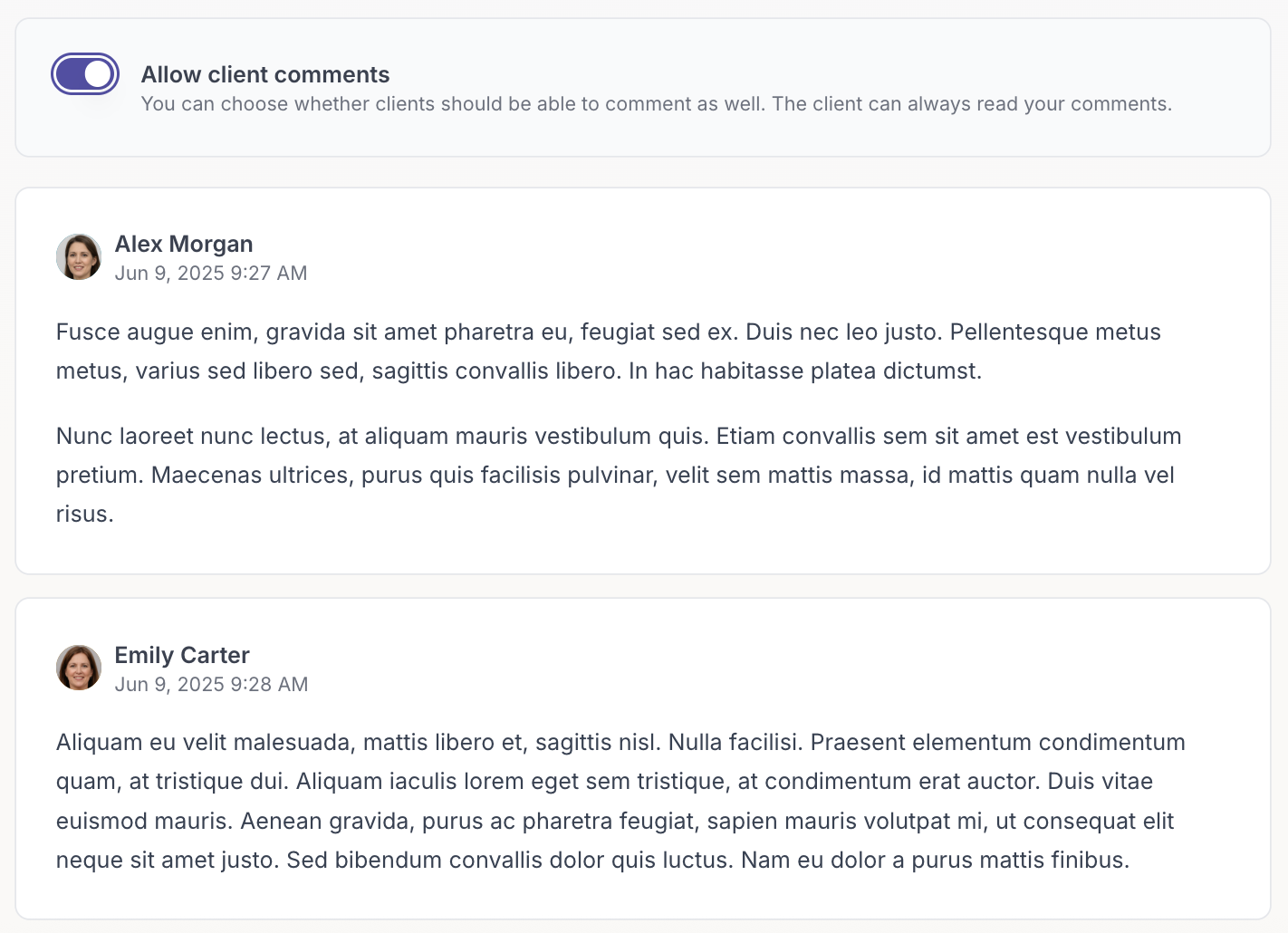
Task: Click the line starting 'quam, at tristique dui'
Action: 604,782
